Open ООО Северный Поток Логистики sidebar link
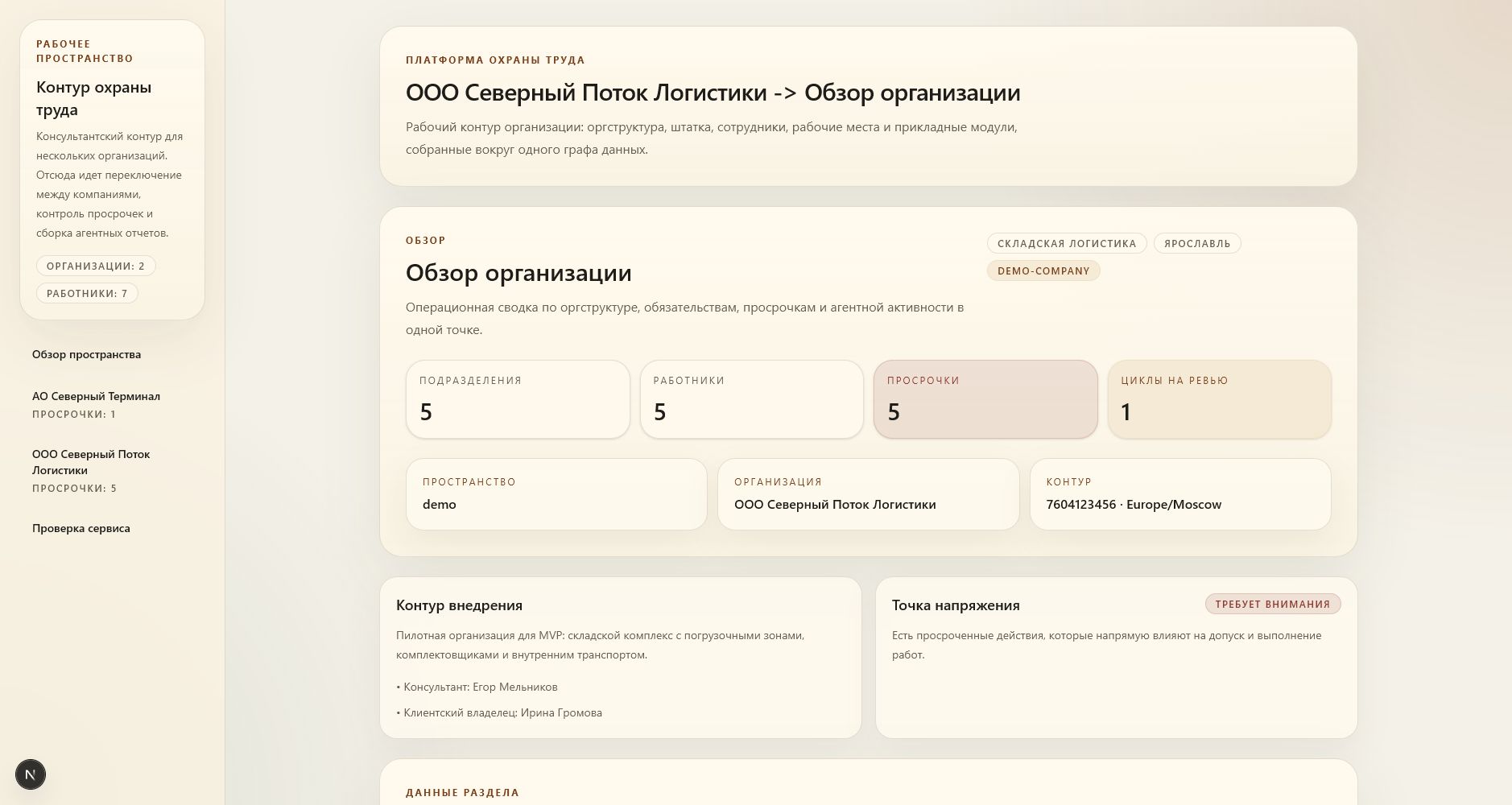The image size is (1512, 805). pos(91,462)
